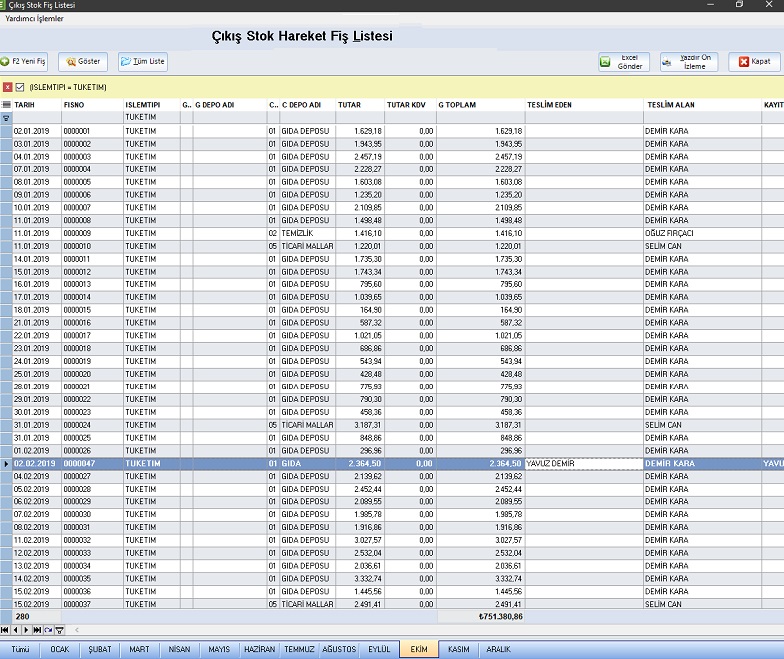The image size is (784, 659).
Task: Click the ISLEMTIPI filter cell showing TUKETIM
Action: (150, 118)
